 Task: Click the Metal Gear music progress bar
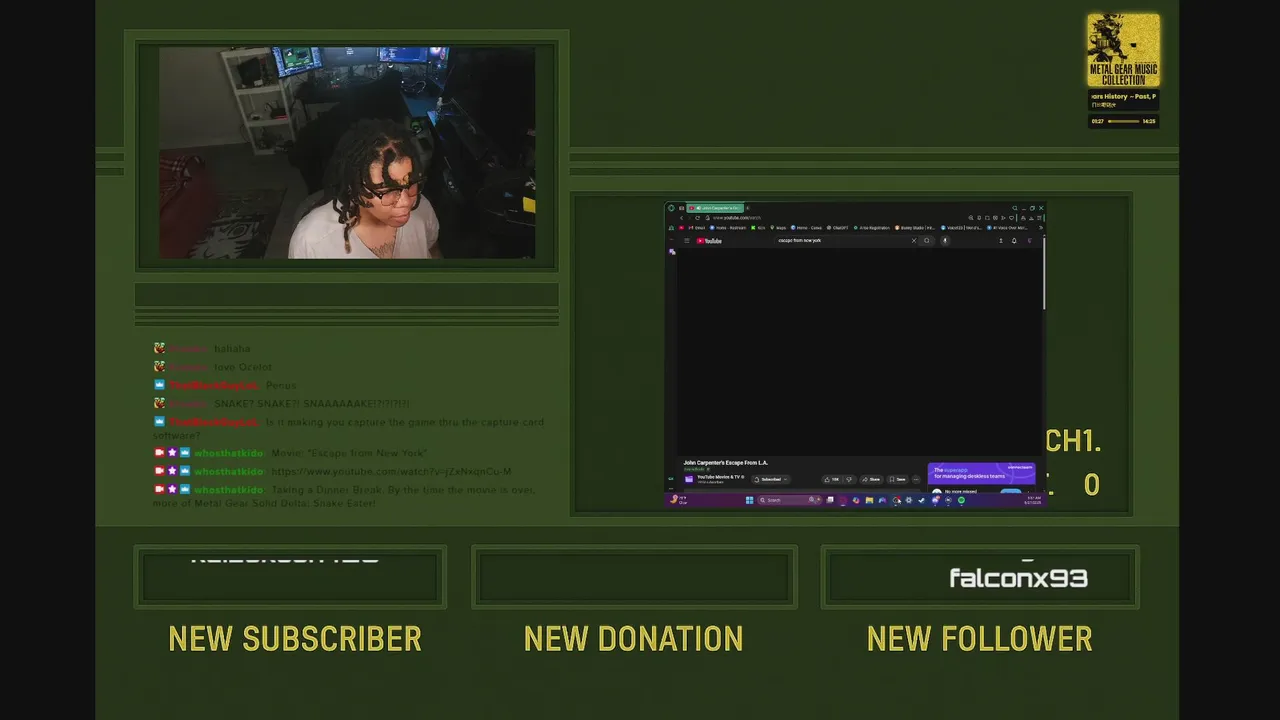[x=1123, y=121]
